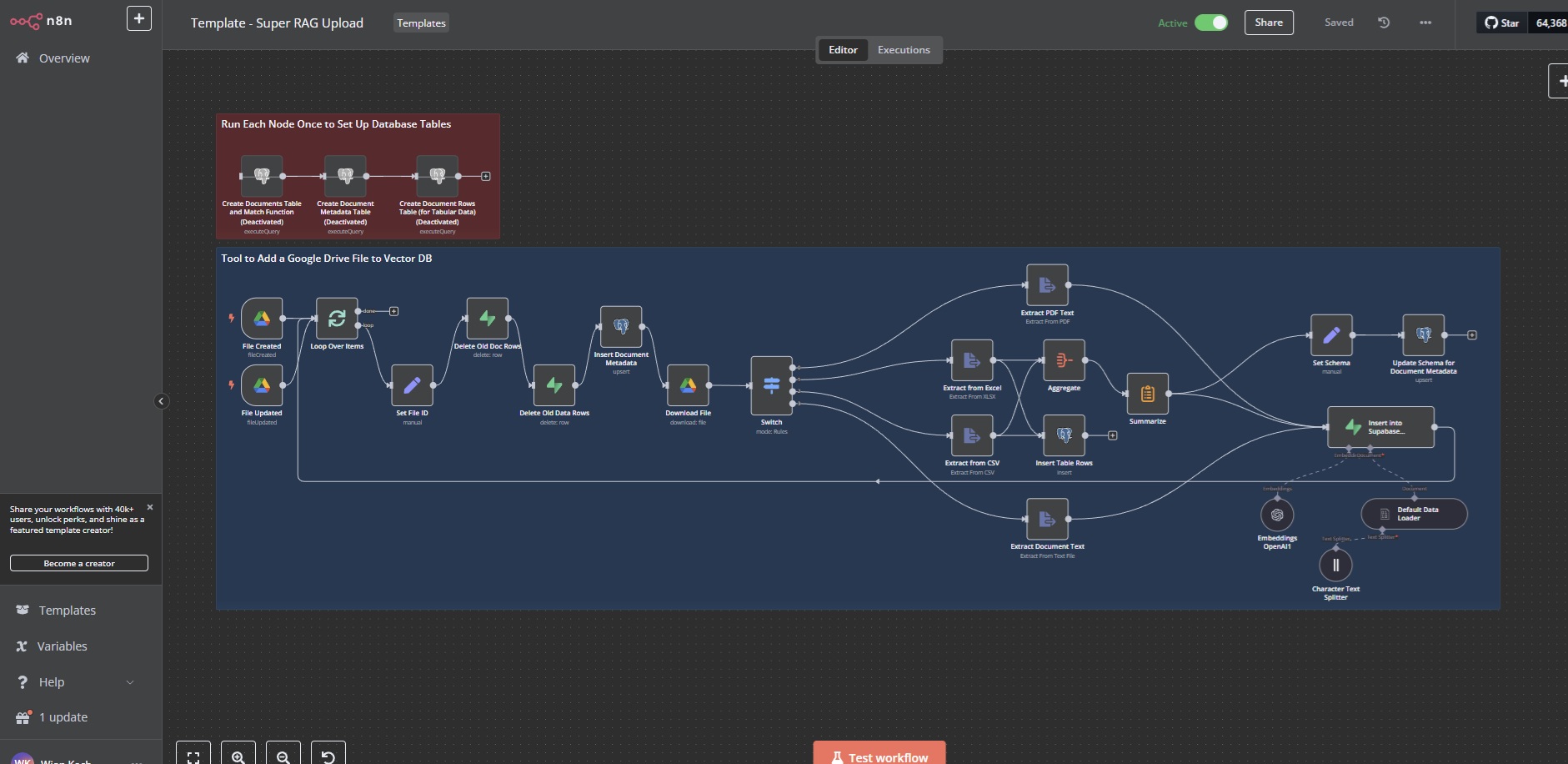Open the Download File node
The width and height of the screenshot is (1568, 764).
click(x=688, y=385)
